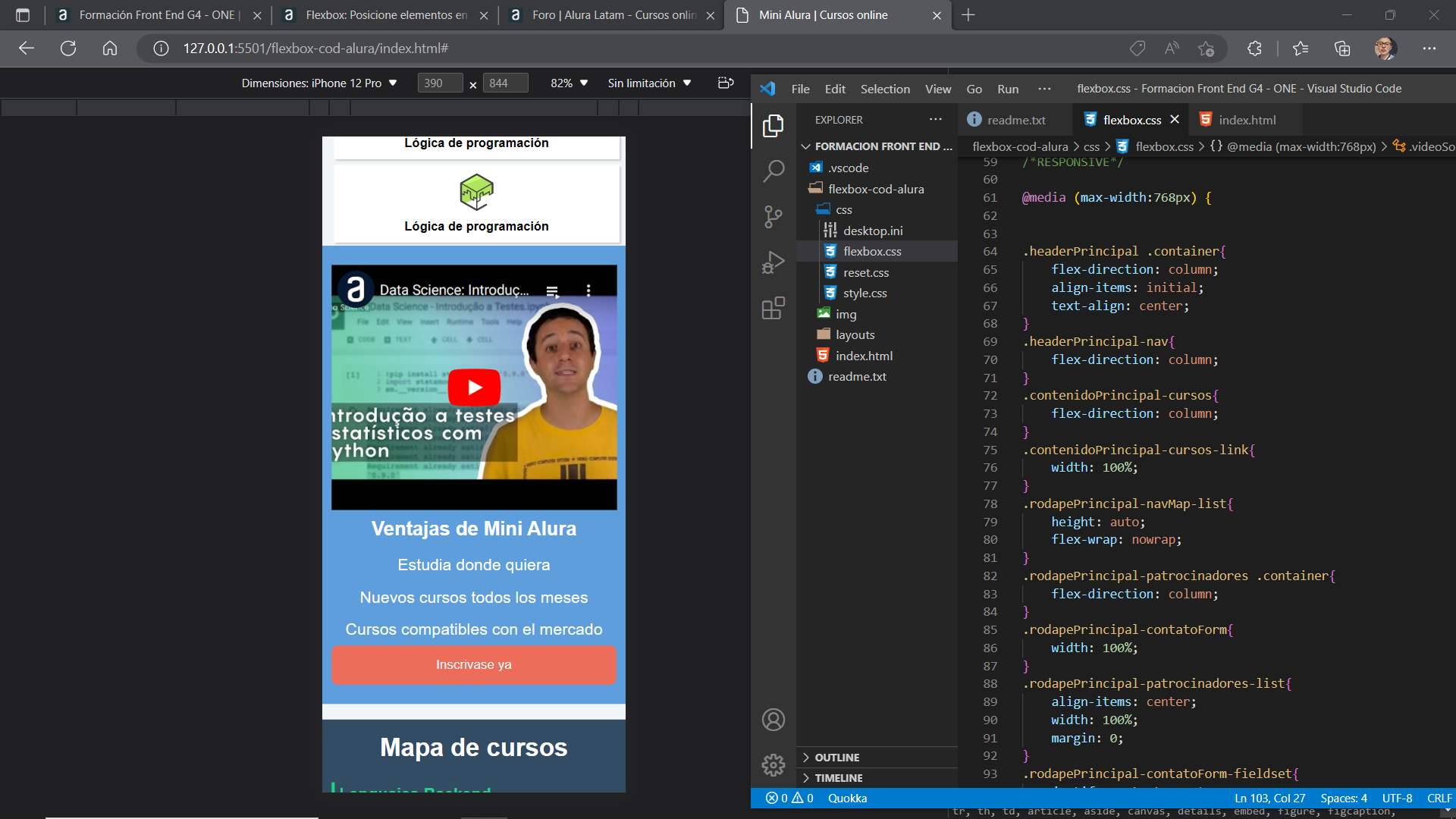Viewport: 1456px width, 819px height.
Task: Collapse the css folder in Explorer
Action: click(x=877, y=210)
